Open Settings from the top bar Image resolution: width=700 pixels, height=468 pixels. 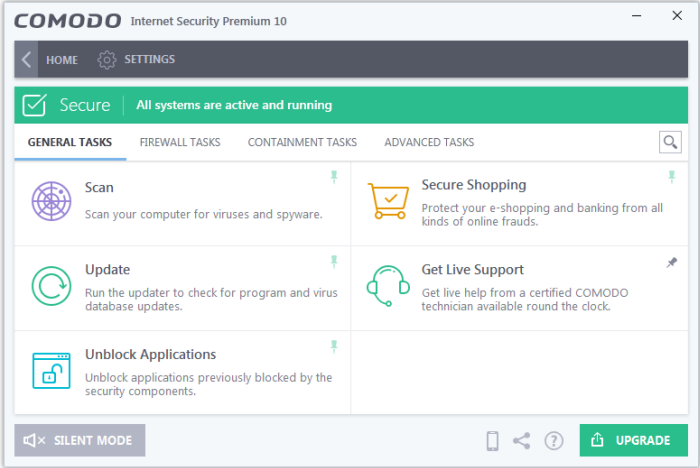(x=136, y=60)
